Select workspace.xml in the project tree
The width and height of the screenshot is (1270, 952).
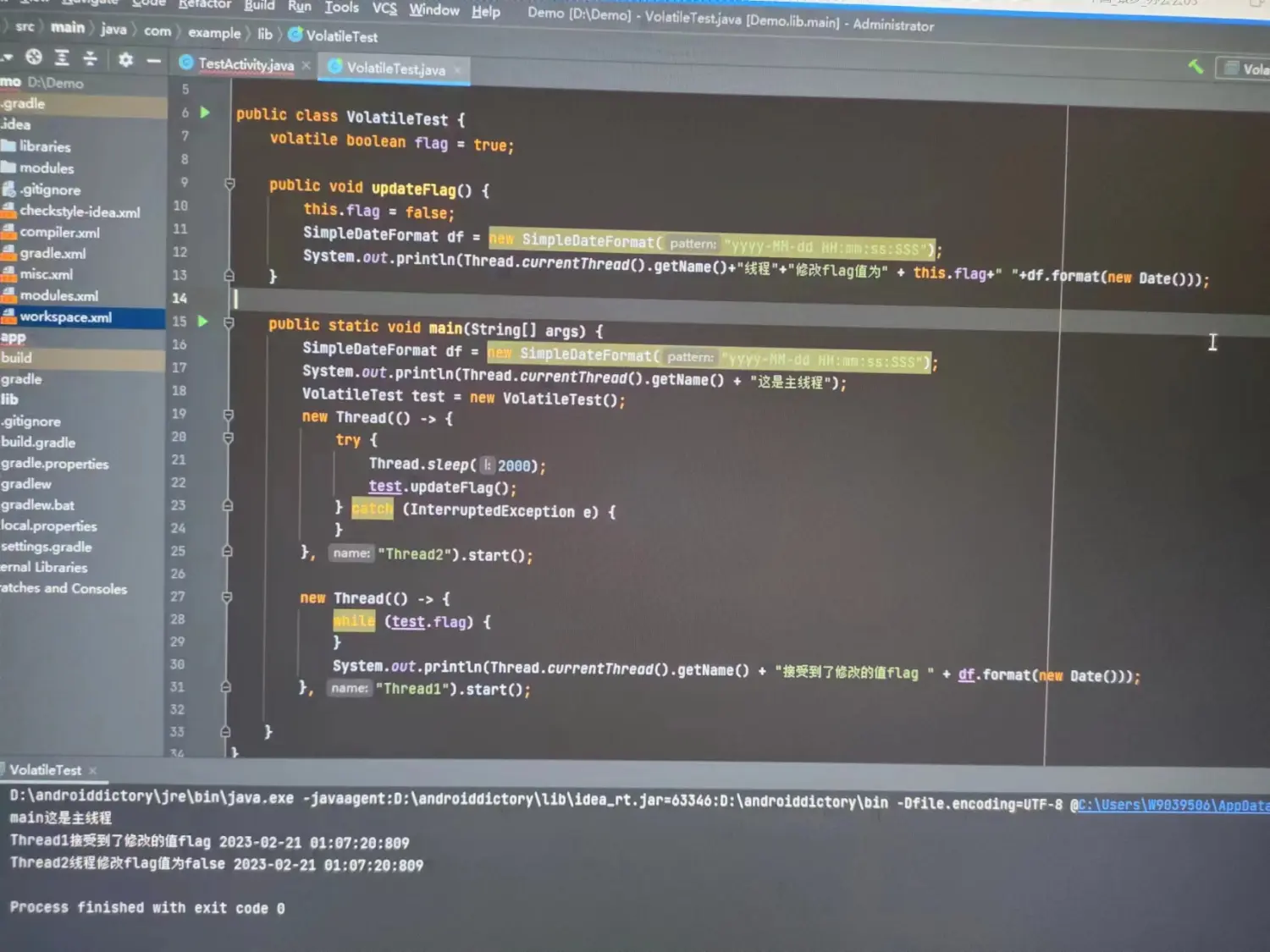pyautogui.click(x=66, y=317)
